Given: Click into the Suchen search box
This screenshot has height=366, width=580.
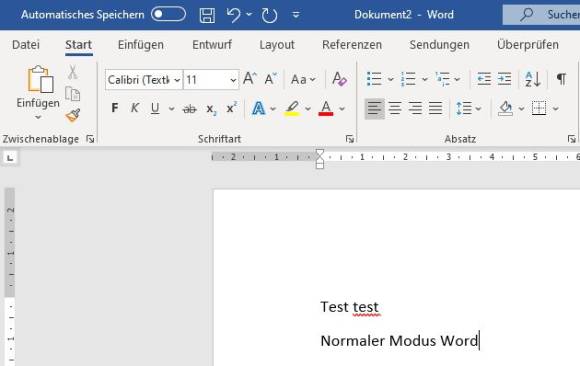Looking at the screenshot, I should [x=541, y=15].
